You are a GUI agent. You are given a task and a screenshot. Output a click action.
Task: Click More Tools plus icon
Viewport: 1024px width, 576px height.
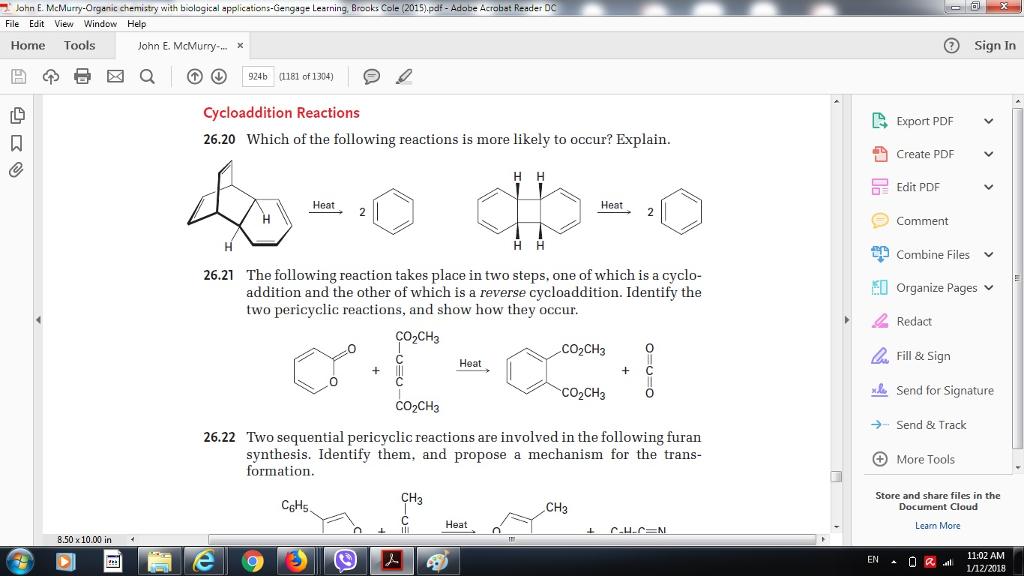point(880,459)
